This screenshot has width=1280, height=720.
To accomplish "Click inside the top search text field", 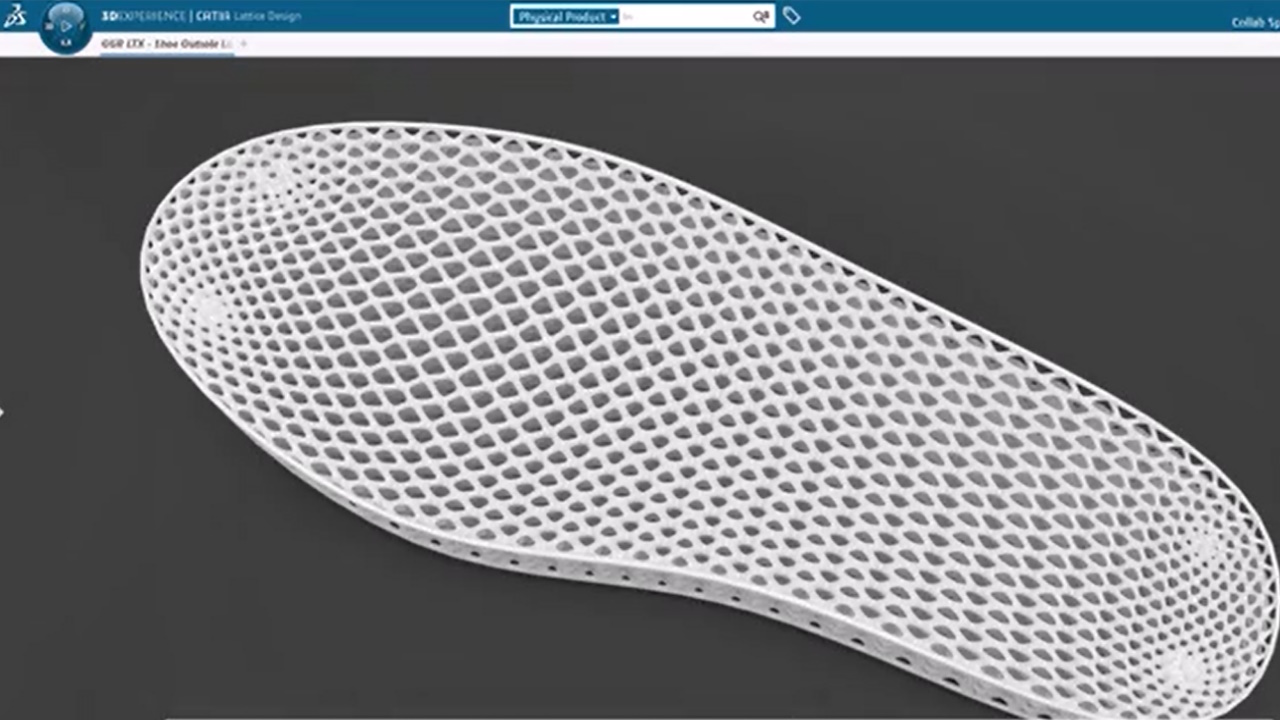I will pyautogui.click(x=684, y=17).
